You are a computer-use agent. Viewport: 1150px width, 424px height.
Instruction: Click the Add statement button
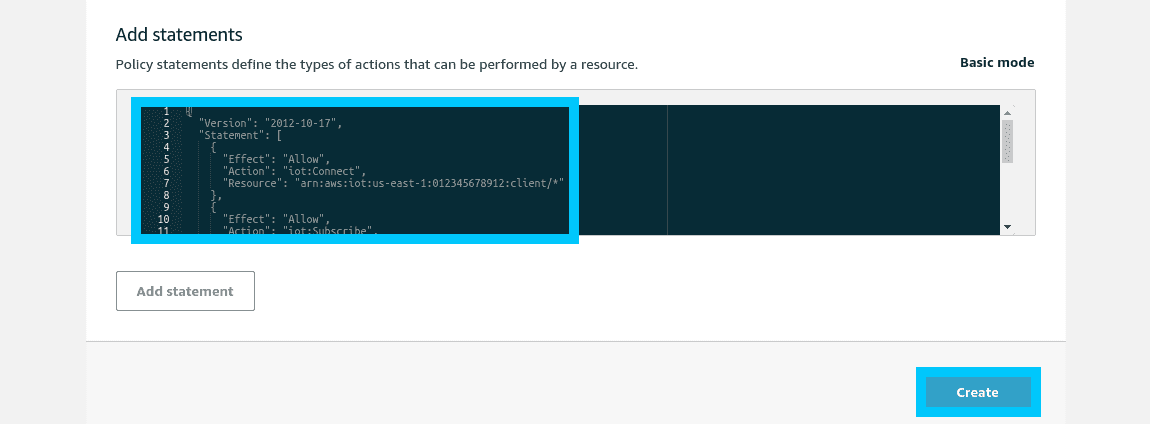coord(185,291)
